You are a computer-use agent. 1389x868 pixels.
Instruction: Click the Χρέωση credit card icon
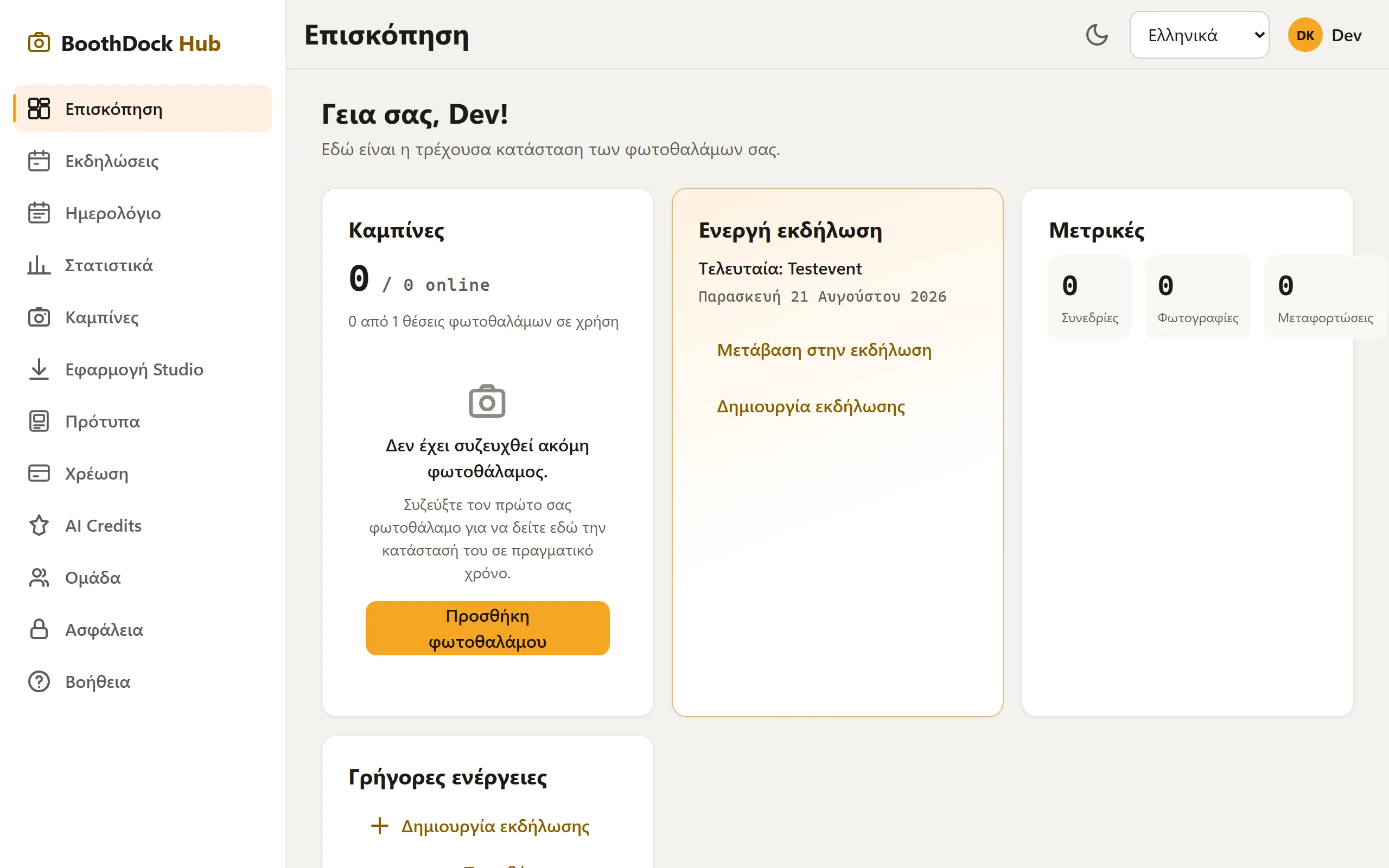(x=39, y=474)
